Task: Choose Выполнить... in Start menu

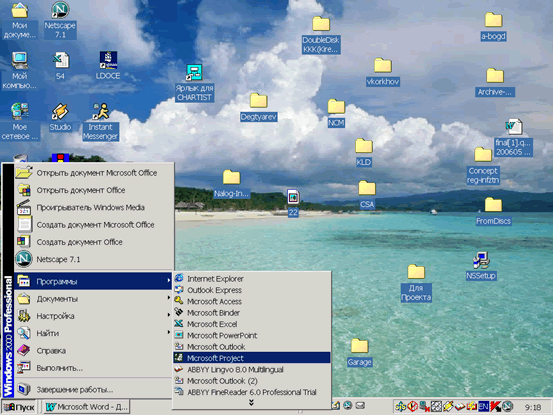Action: coord(93,368)
